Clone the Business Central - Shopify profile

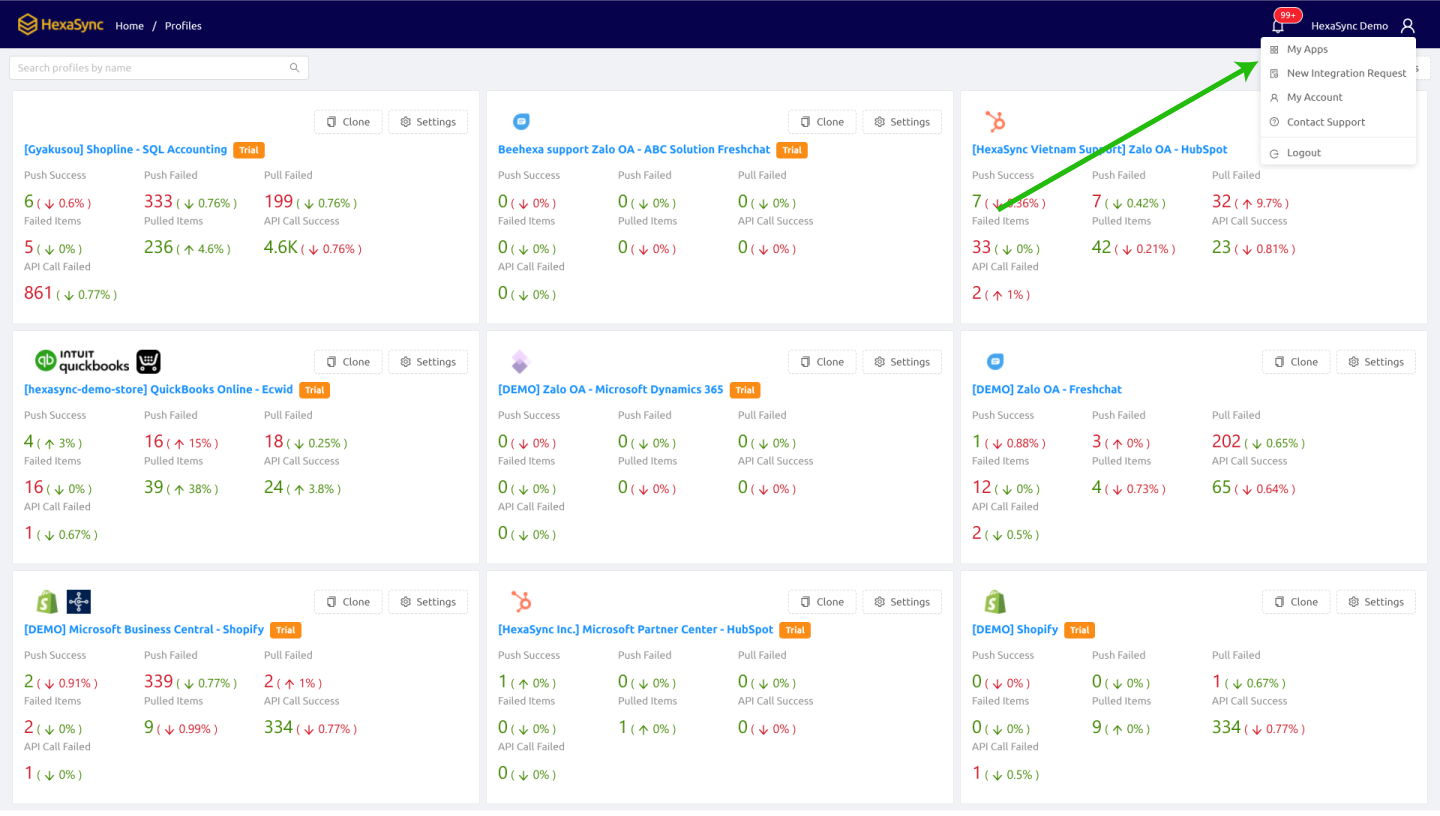[x=348, y=602]
